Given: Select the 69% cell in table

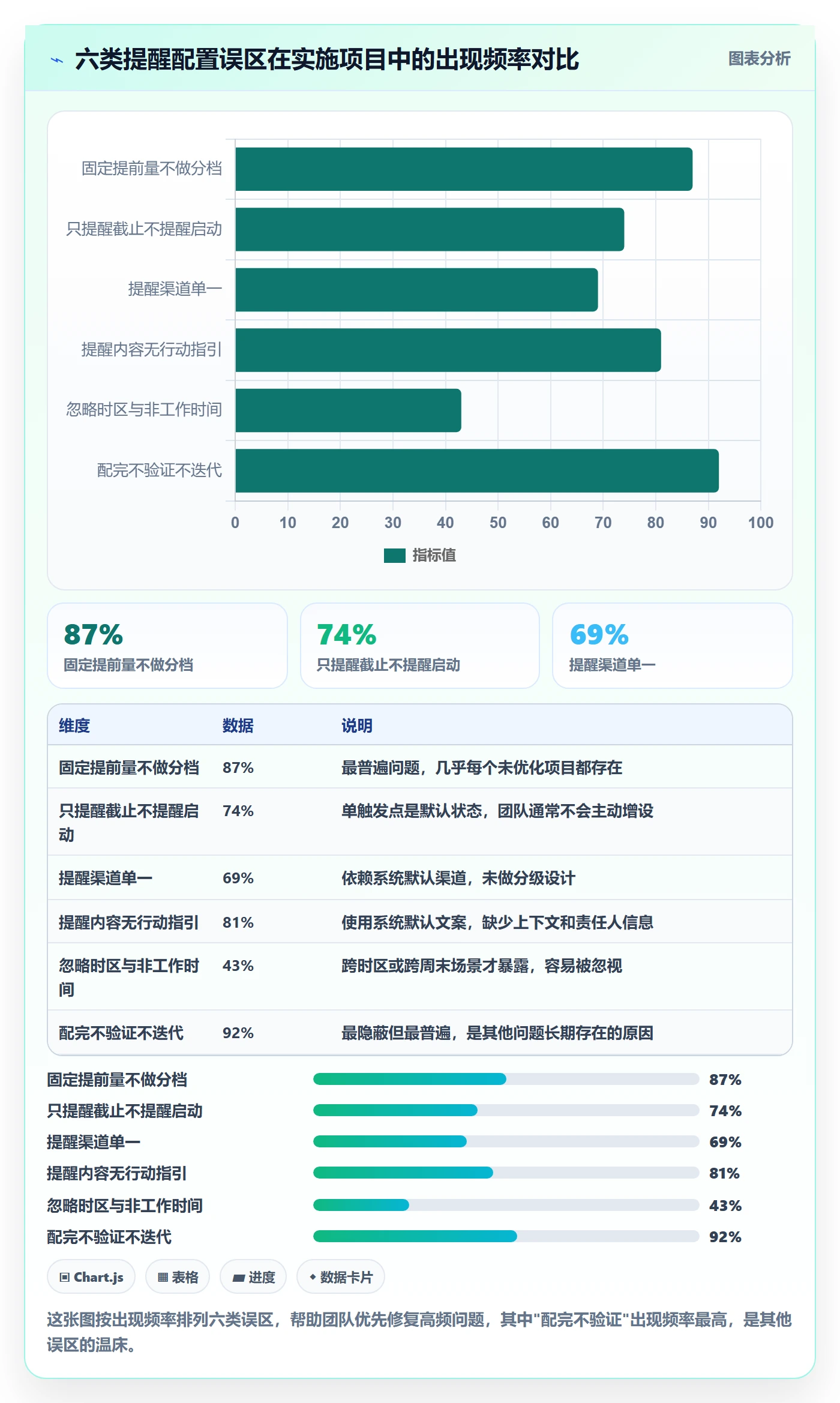Looking at the screenshot, I should point(238,878).
